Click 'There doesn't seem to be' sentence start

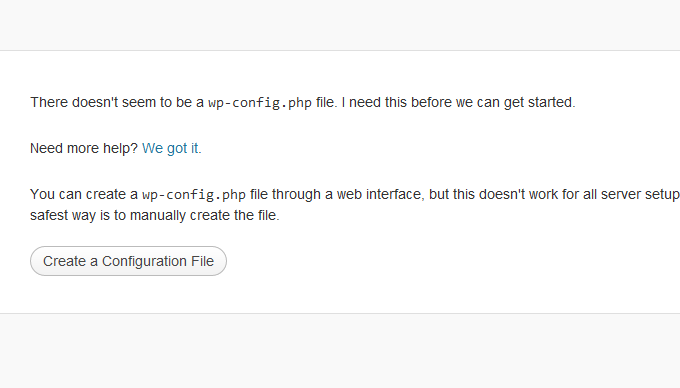pos(101,102)
